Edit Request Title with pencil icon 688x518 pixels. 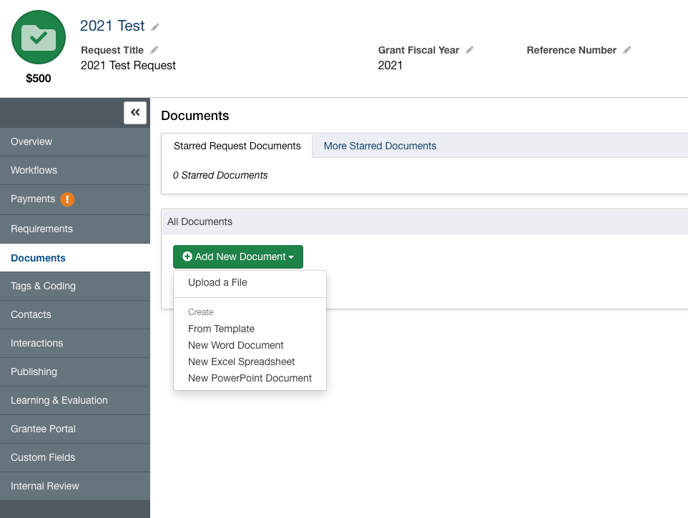(x=154, y=50)
